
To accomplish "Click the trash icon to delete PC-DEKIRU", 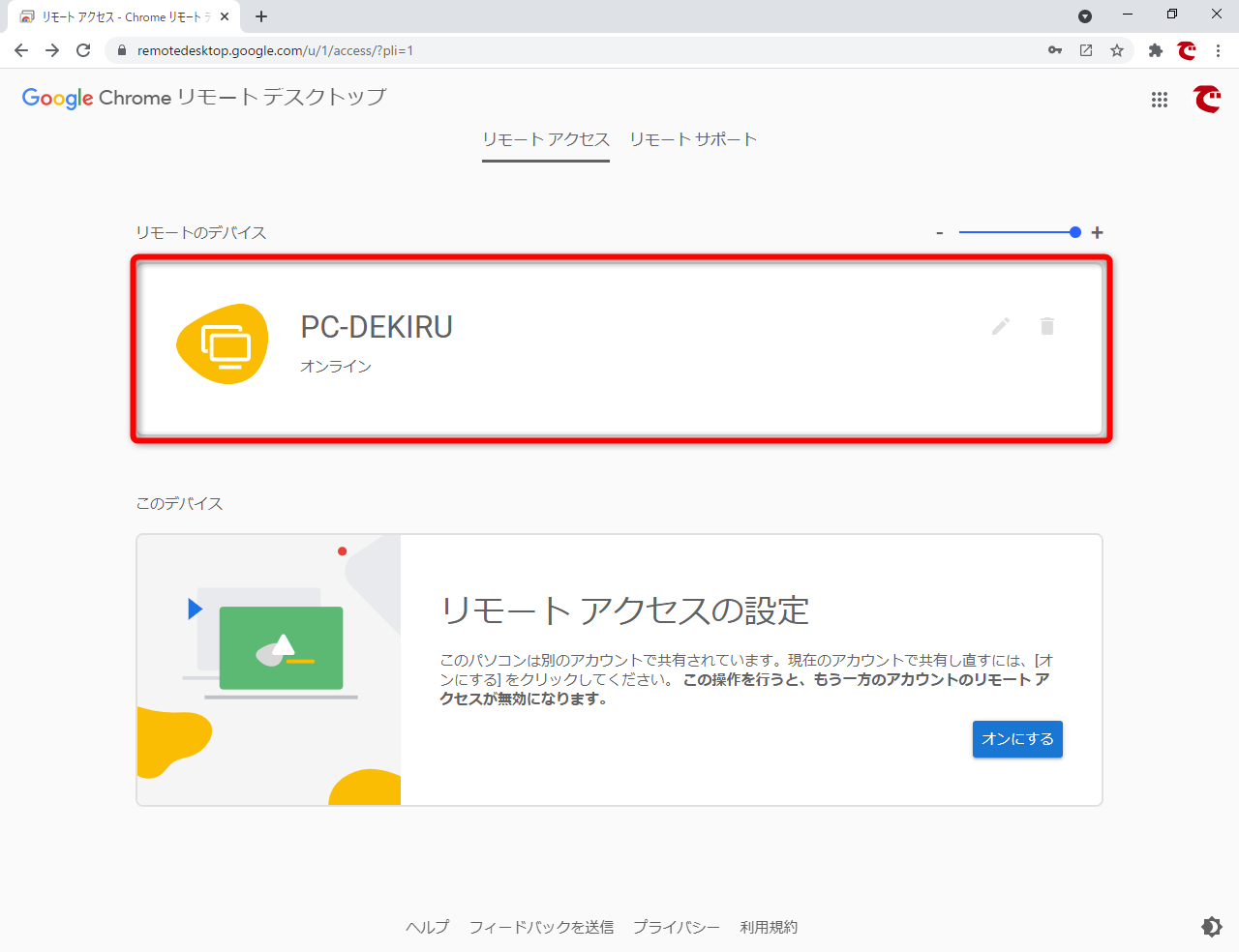I will pyautogui.click(x=1046, y=326).
